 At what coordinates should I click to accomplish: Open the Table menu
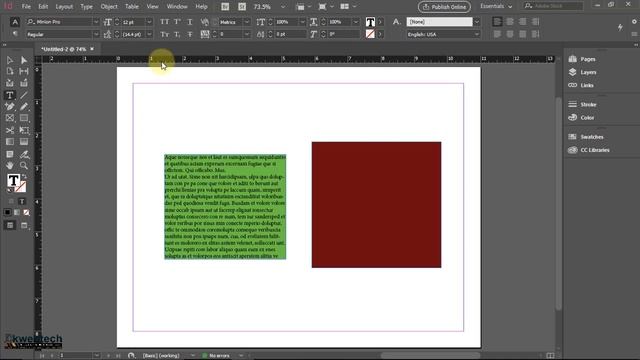(x=132, y=7)
